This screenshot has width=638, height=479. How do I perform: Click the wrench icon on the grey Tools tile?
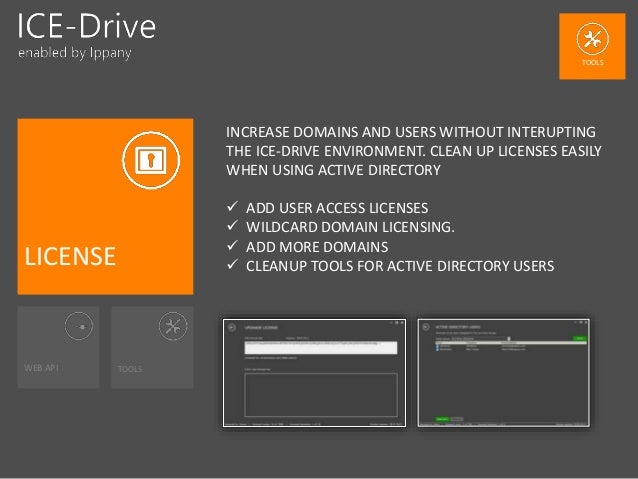pos(173,326)
